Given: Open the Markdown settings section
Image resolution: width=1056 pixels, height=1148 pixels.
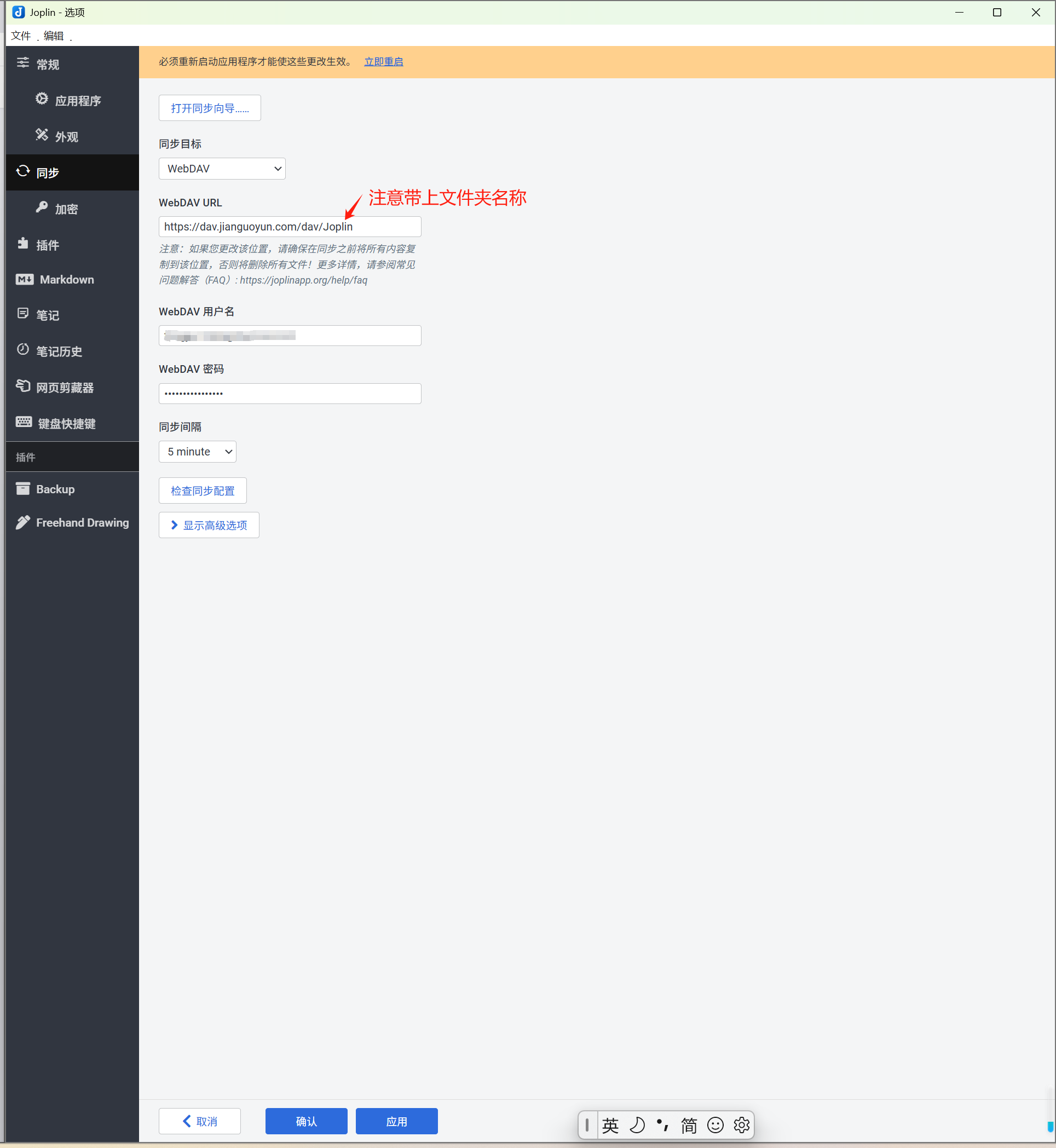Looking at the screenshot, I should (x=72, y=279).
